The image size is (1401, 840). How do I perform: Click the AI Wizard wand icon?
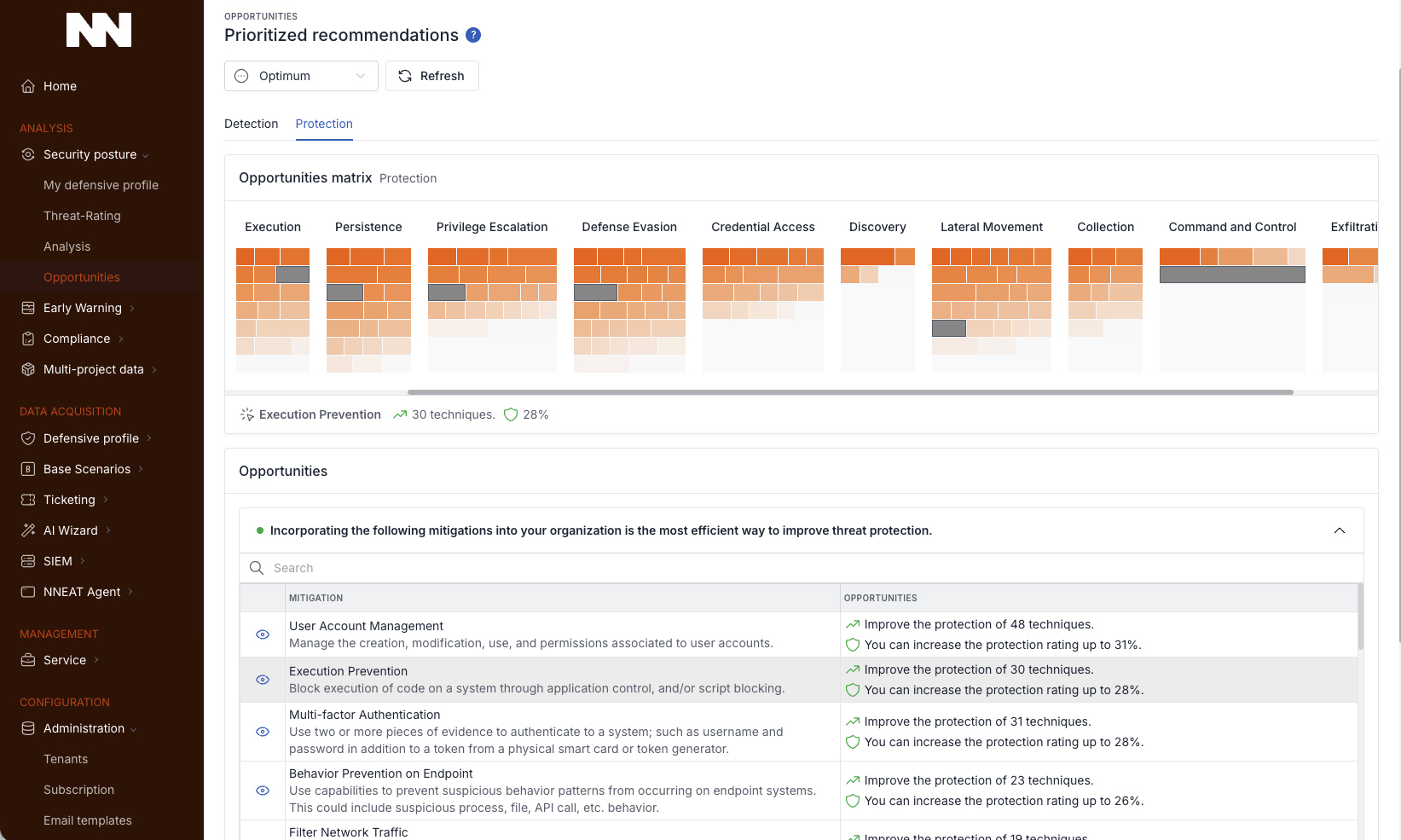28,530
